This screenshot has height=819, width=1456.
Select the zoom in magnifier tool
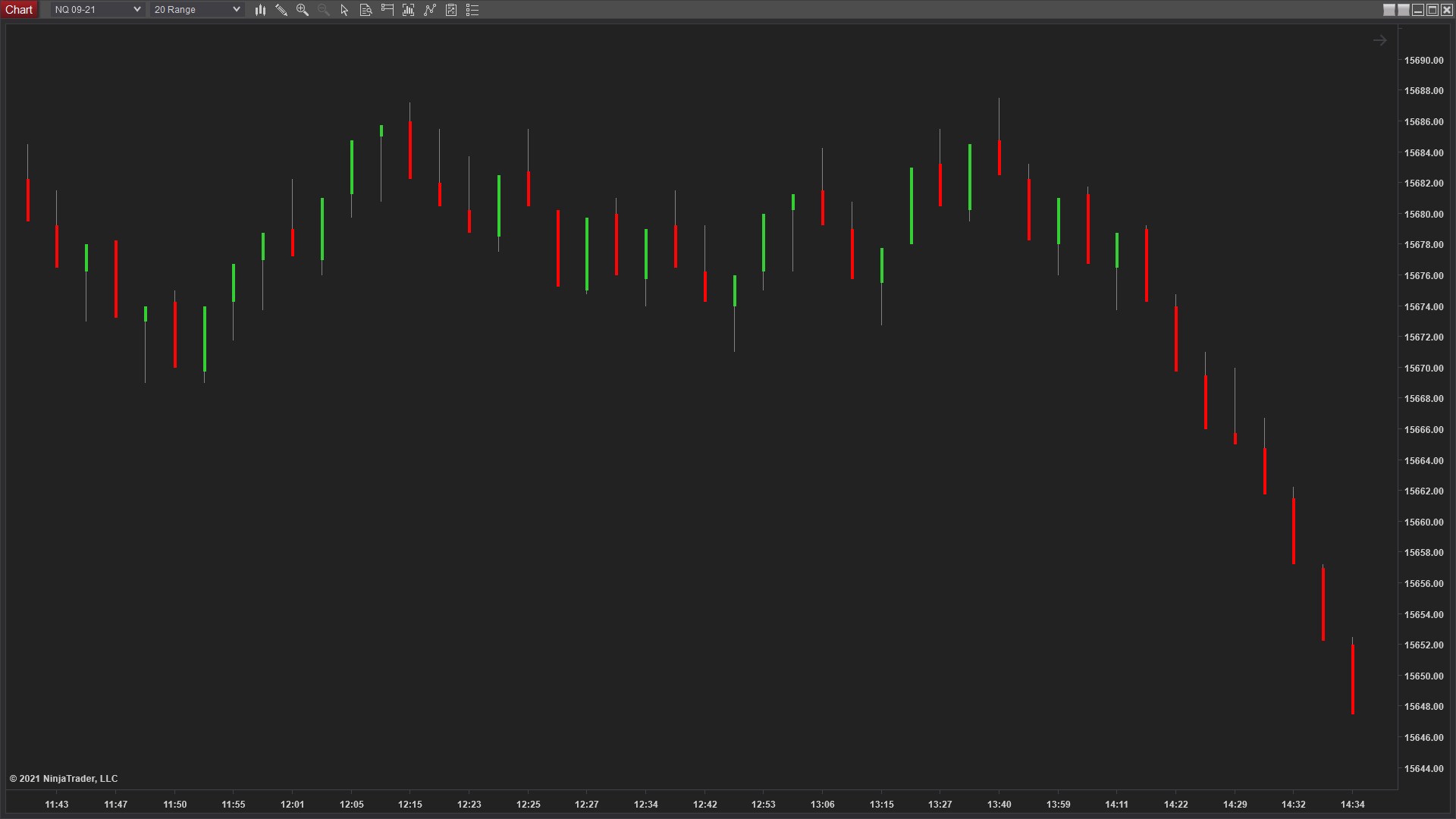coord(303,10)
